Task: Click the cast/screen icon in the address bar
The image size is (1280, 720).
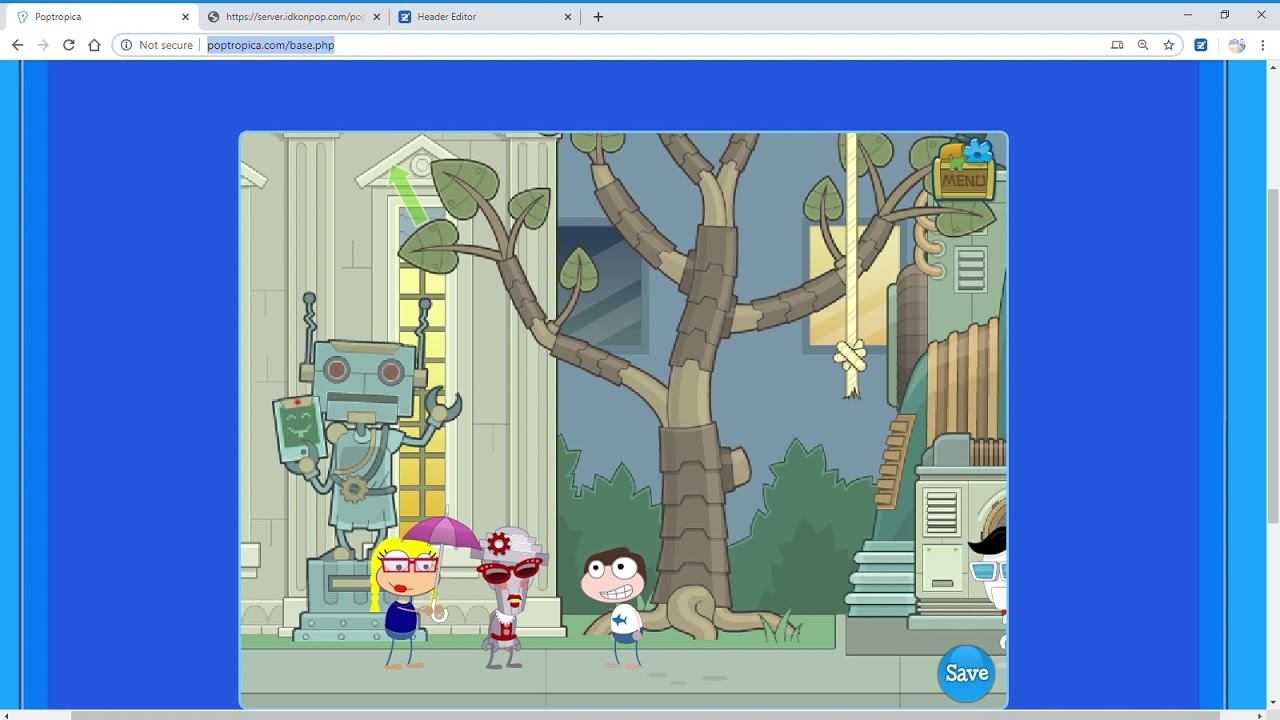Action: pos(1117,45)
